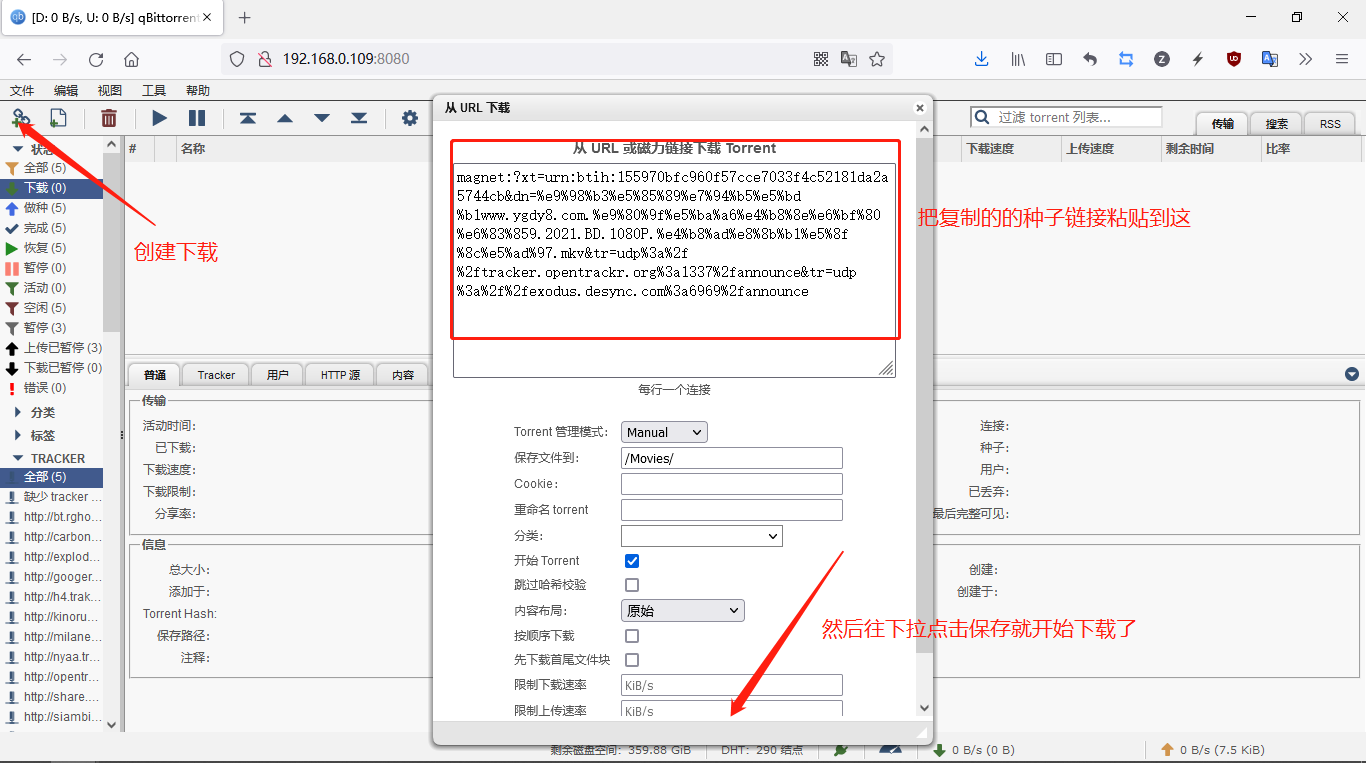Switch to the 内容 tab
Image resolution: width=1366 pixels, height=763 pixels.
[x=403, y=375]
